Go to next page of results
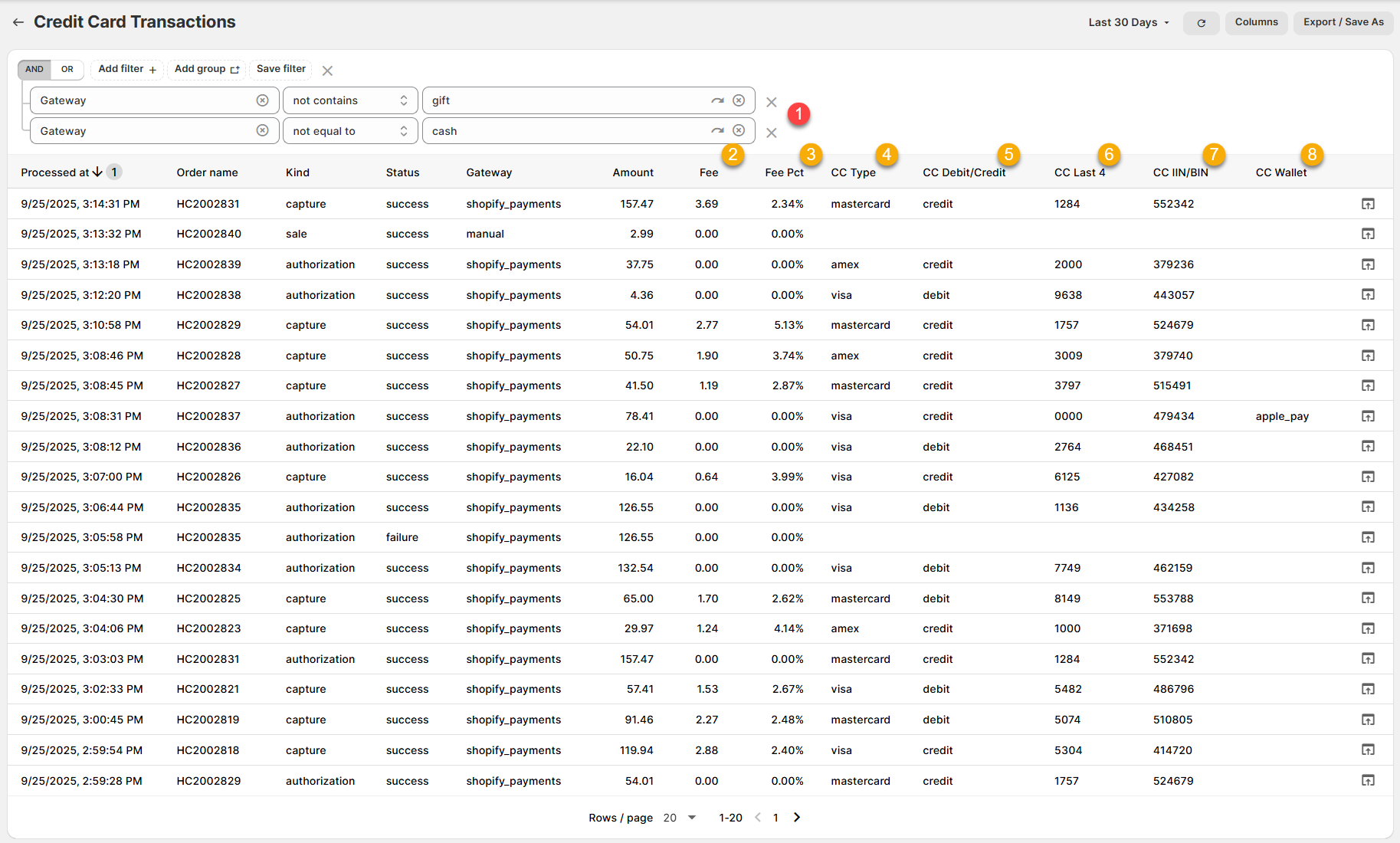This screenshot has height=843, width=1400. pyautogui.click(x=797, y=818)
